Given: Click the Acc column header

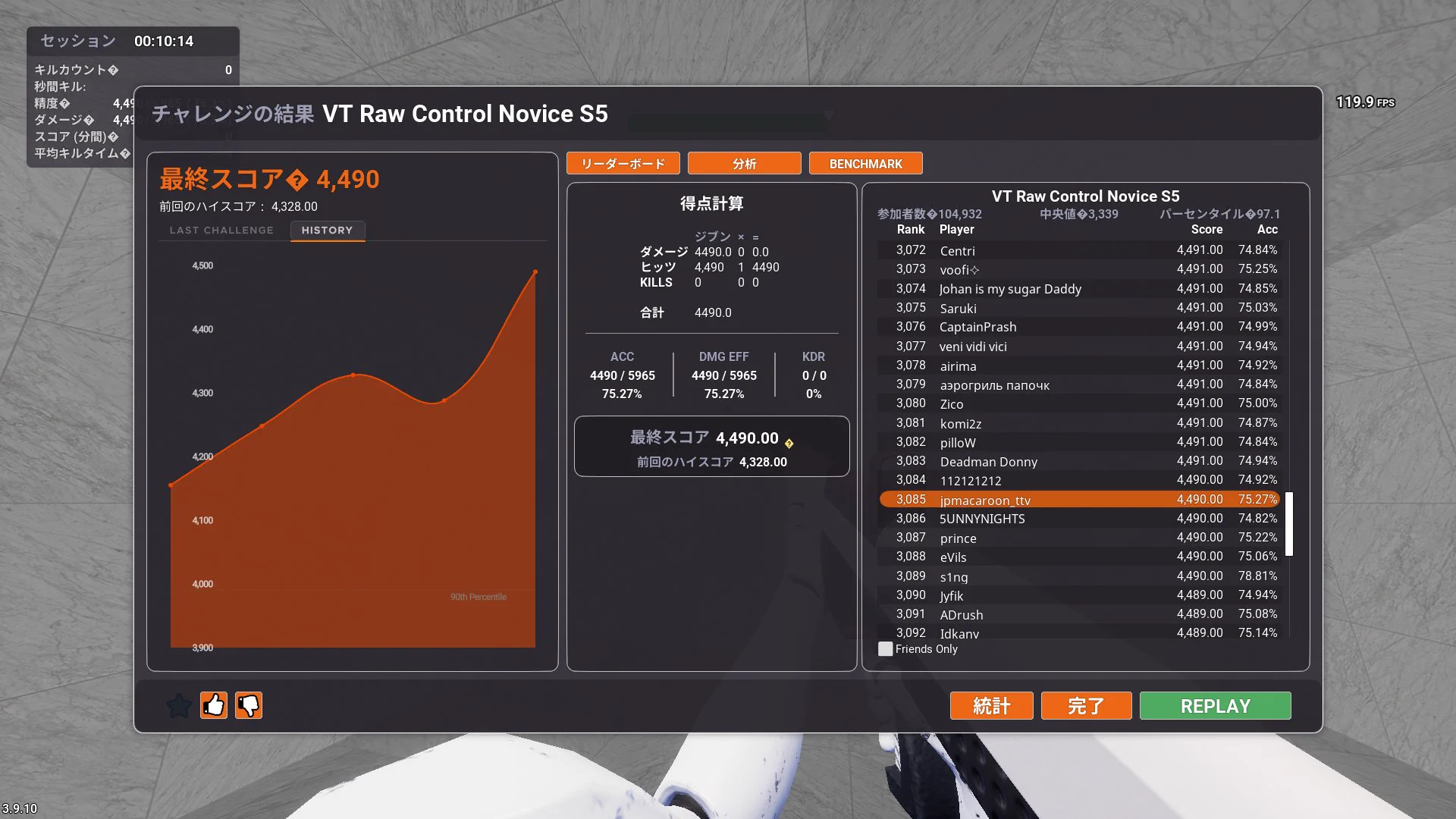Looking at the screenshot, I should pyautogui.click(x=1267, y=230).
